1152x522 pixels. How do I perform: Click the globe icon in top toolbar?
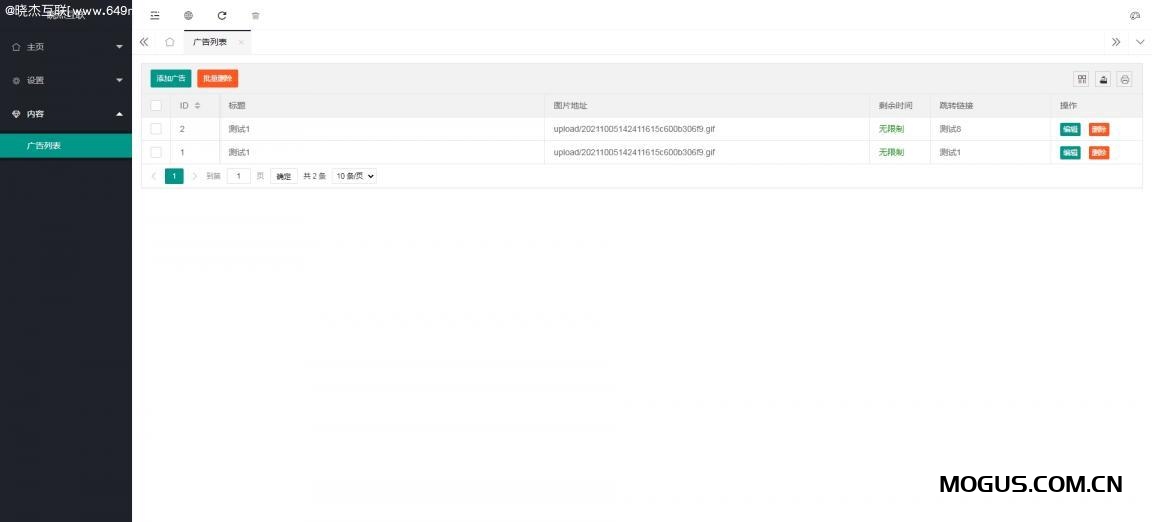(x=188, y=16)
